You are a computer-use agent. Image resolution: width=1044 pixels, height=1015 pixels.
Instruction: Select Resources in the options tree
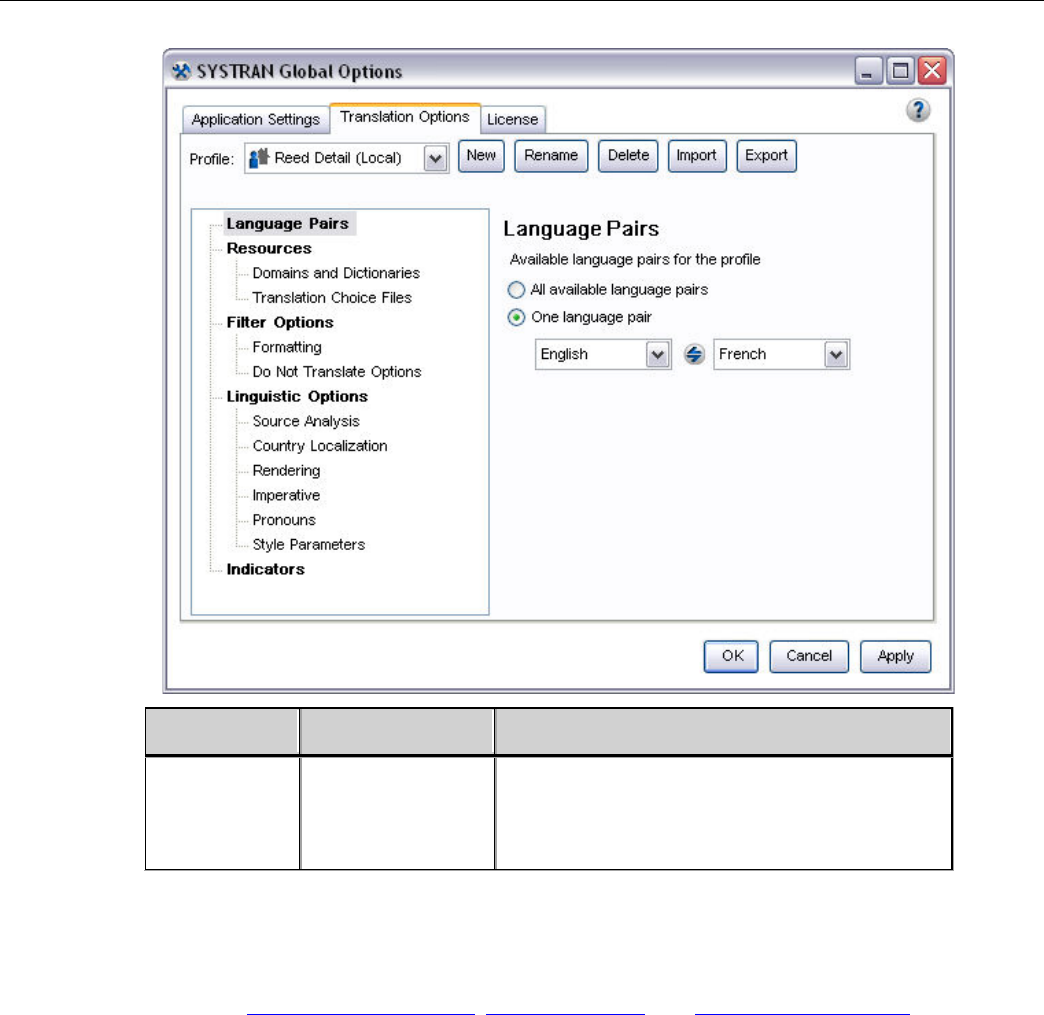pos(269,248)
